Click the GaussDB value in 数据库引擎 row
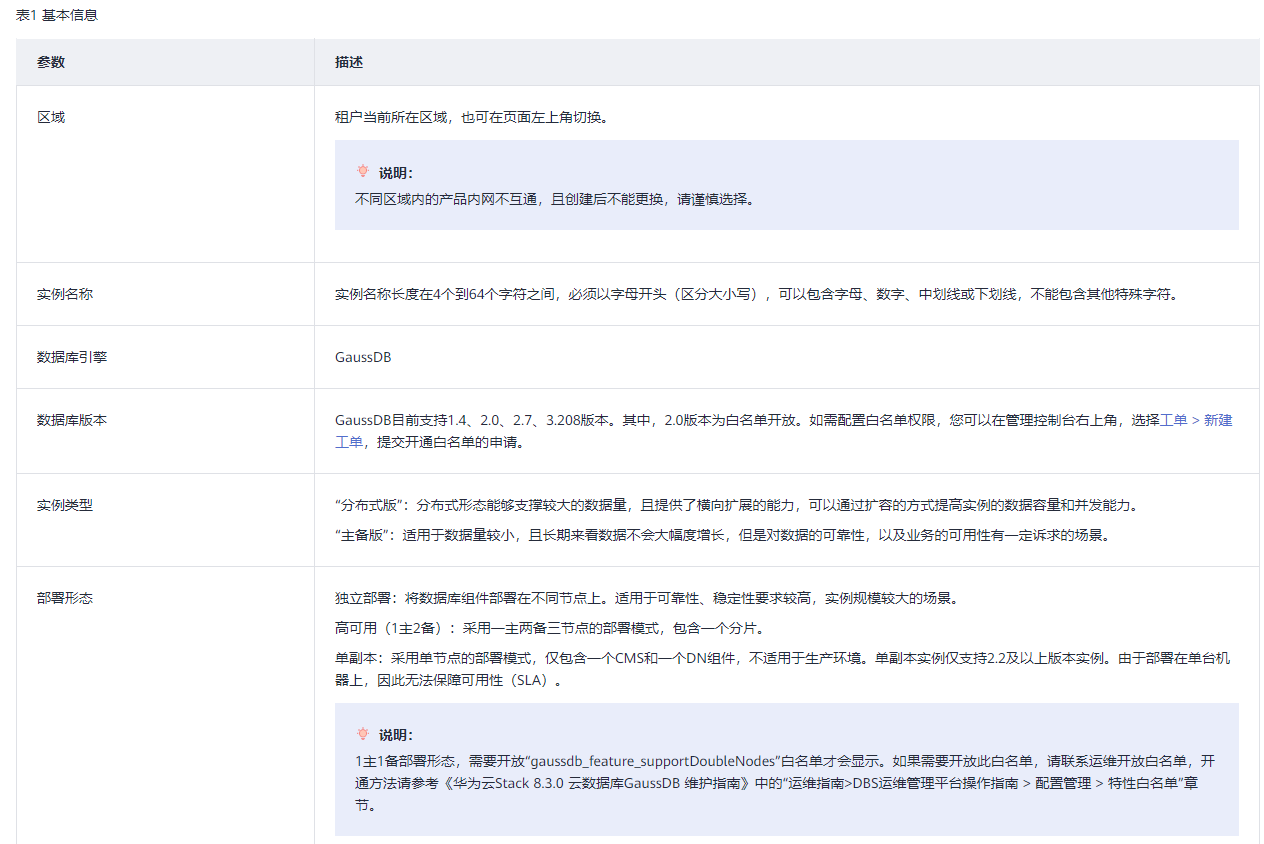Image resolution: width=1264 pixels, height=844 pixels. click(363, 357)
